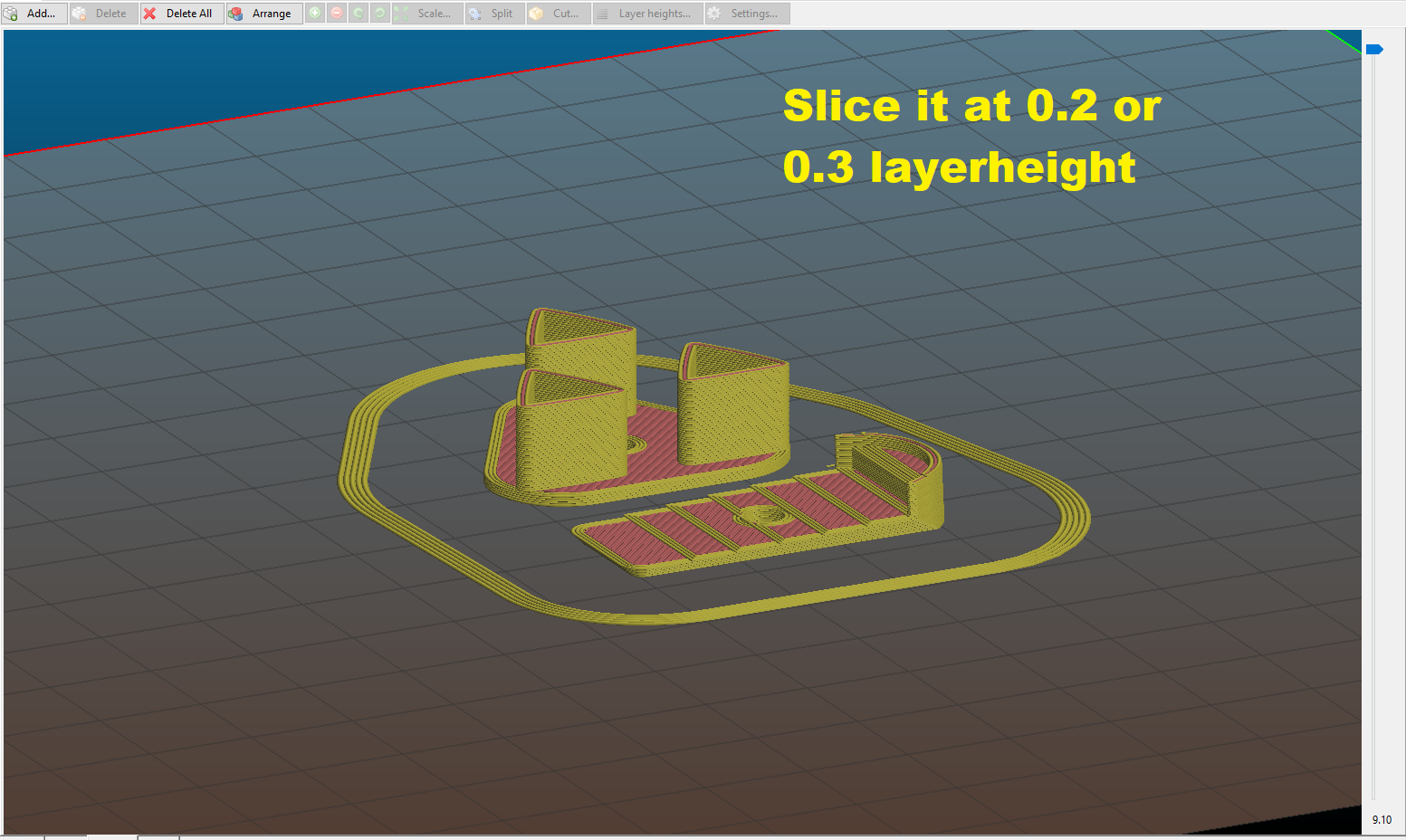The image size is (1406, 840).
Task: Remove all objects with Delete All
Action: (x=182, y=14)
